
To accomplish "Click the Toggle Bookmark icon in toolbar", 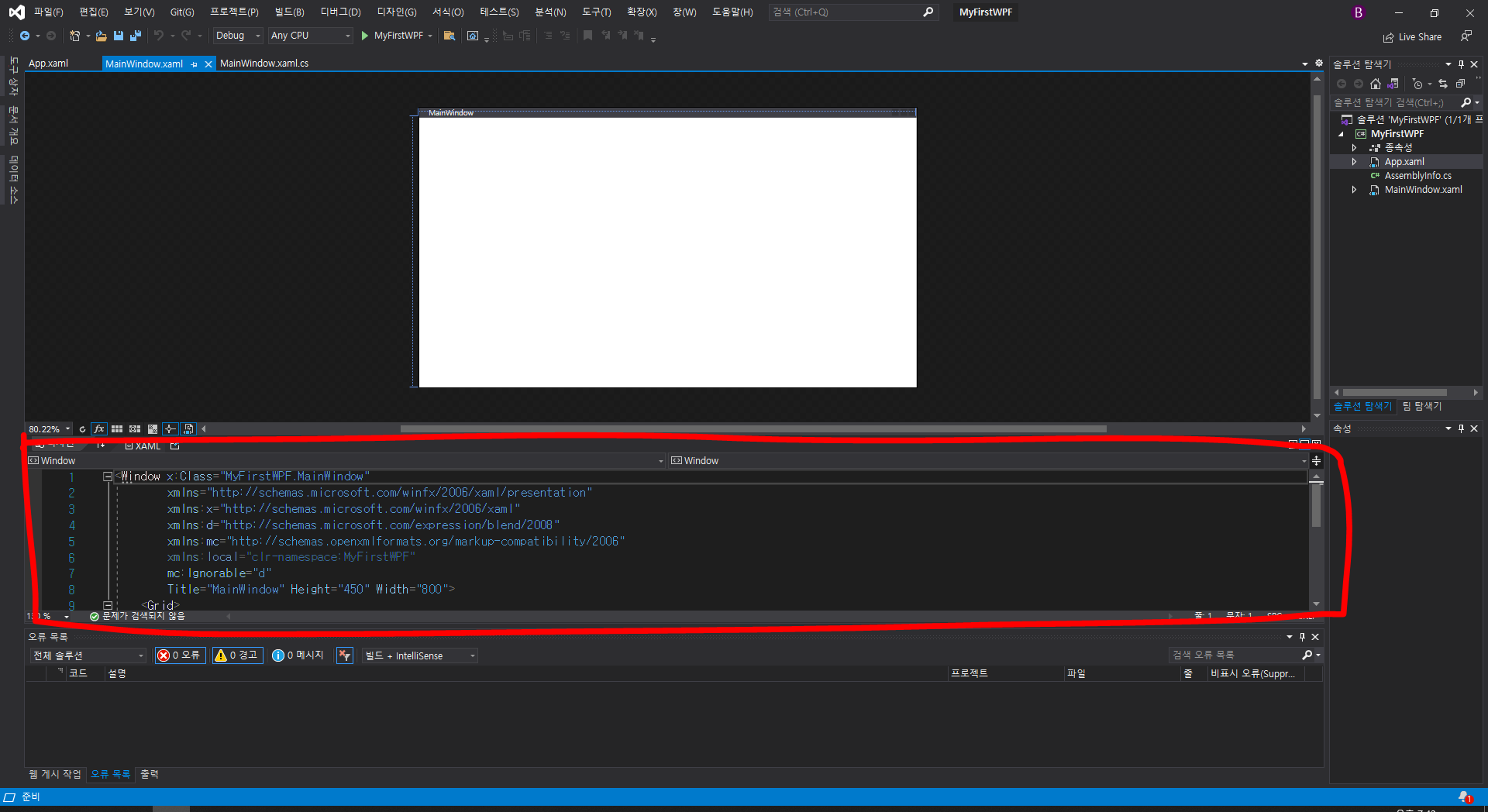I will [587, 36].
